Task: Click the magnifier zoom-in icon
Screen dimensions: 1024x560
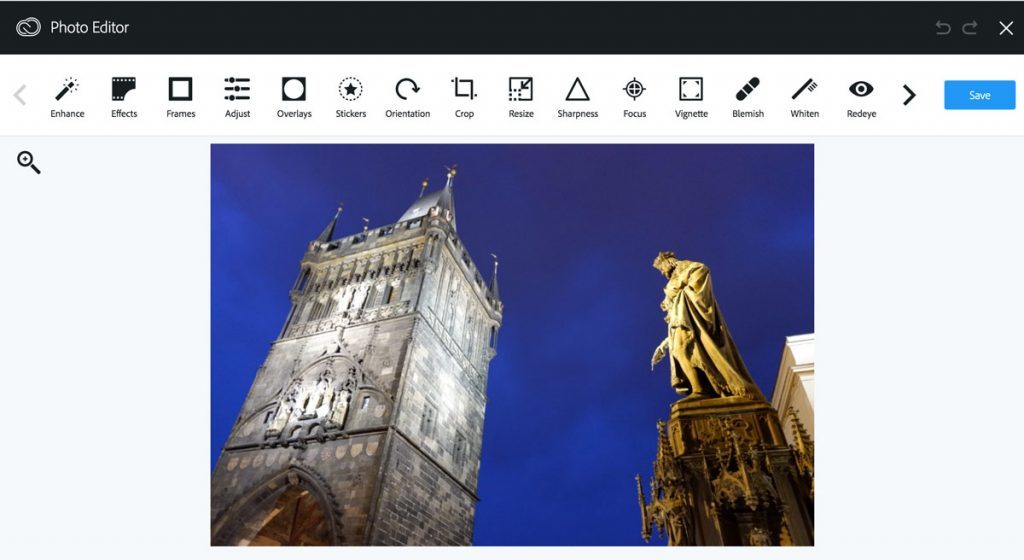Action: coord(29,162)
